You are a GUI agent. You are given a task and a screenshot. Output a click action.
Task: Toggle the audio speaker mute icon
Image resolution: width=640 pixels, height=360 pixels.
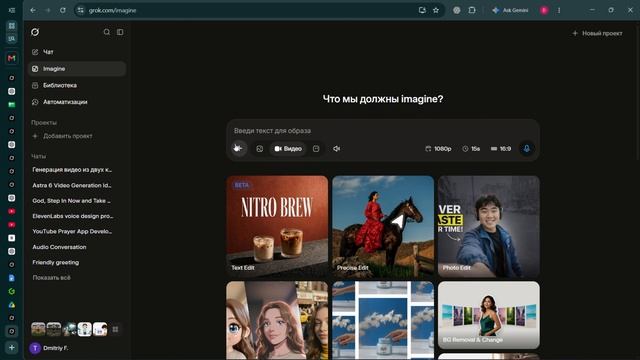tap(336, 149)
